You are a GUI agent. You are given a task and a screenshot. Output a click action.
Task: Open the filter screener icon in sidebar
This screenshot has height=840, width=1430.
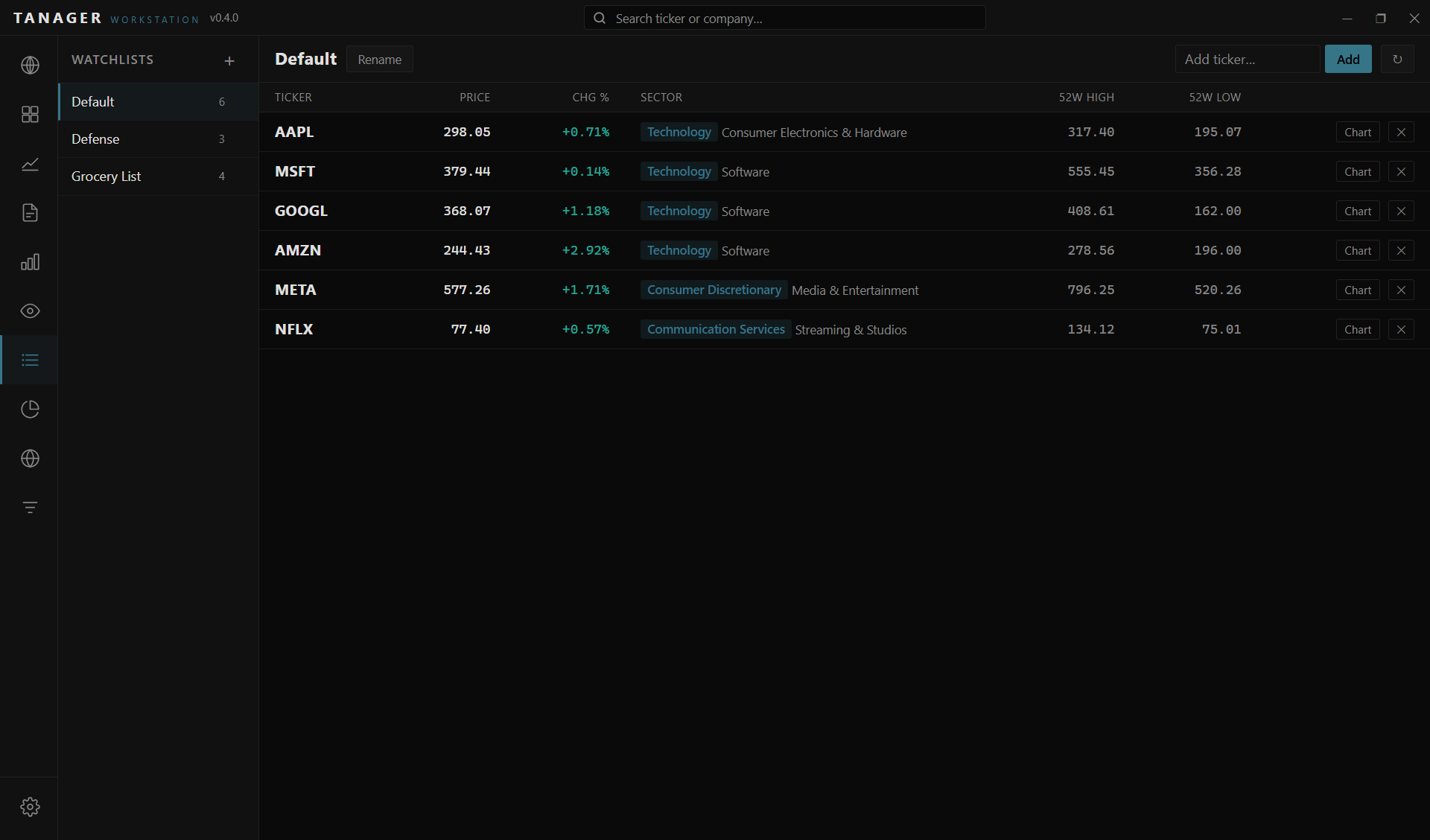[30, 508]
